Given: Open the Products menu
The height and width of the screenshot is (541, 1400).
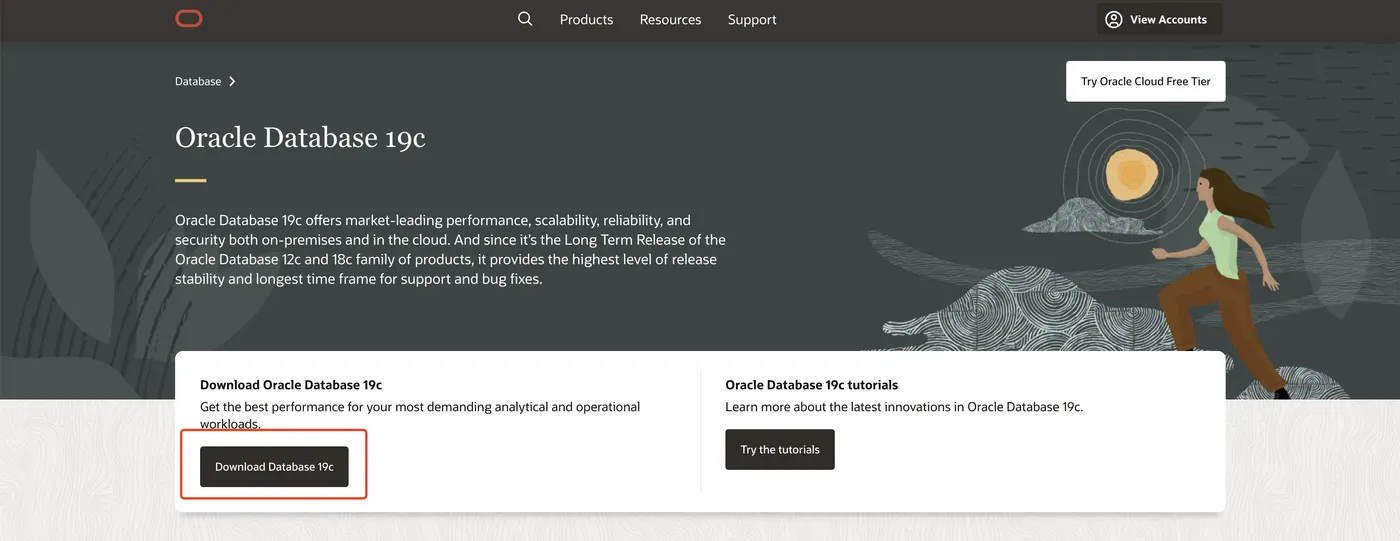Looking at the screenshot, I should [x=586, y=19].
